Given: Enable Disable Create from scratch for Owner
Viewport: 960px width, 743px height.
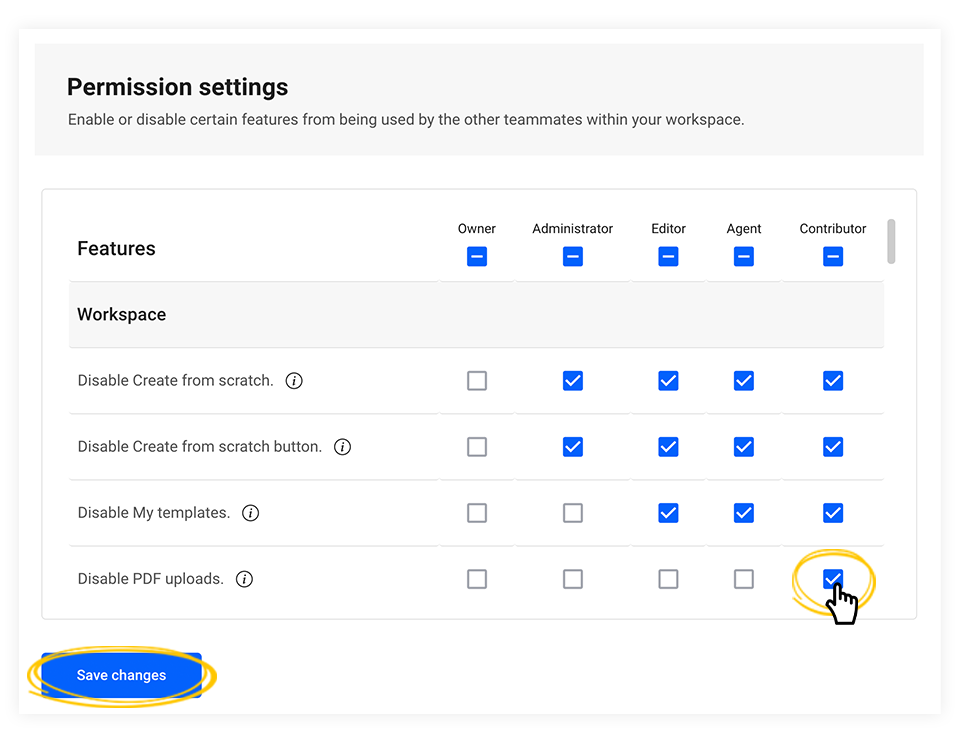Looking at the screenshot, I should [477, 380].
